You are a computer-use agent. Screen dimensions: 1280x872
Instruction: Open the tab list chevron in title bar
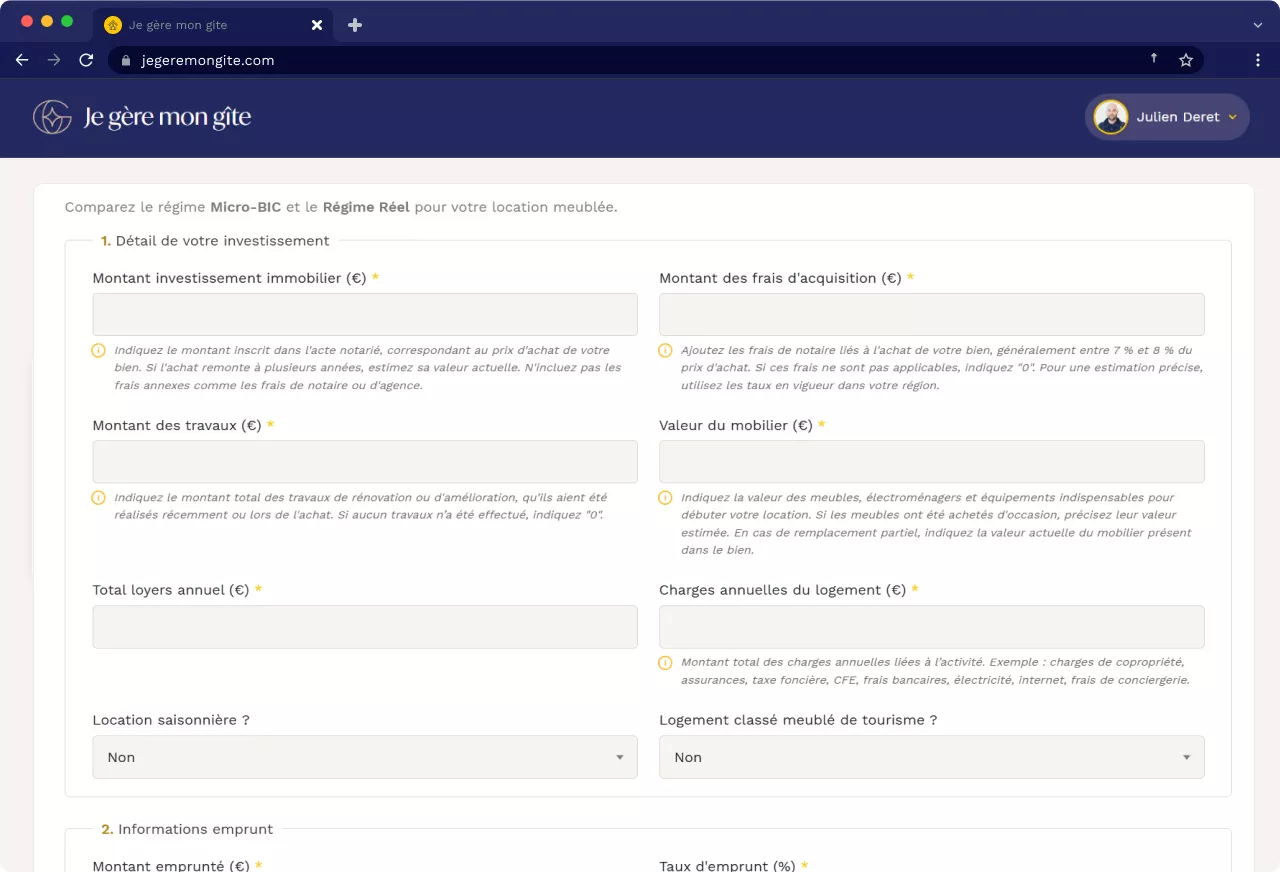pyautogui.click(x=1258, y=25)
